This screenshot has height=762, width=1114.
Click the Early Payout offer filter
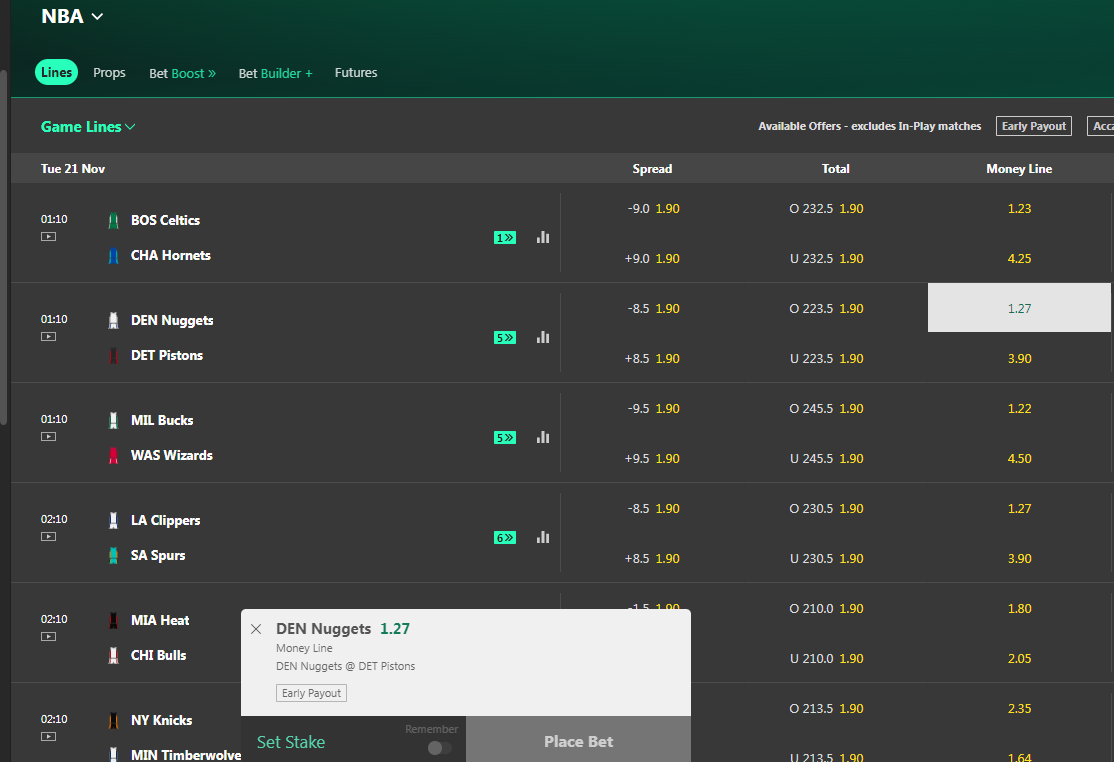point(1033,126)
